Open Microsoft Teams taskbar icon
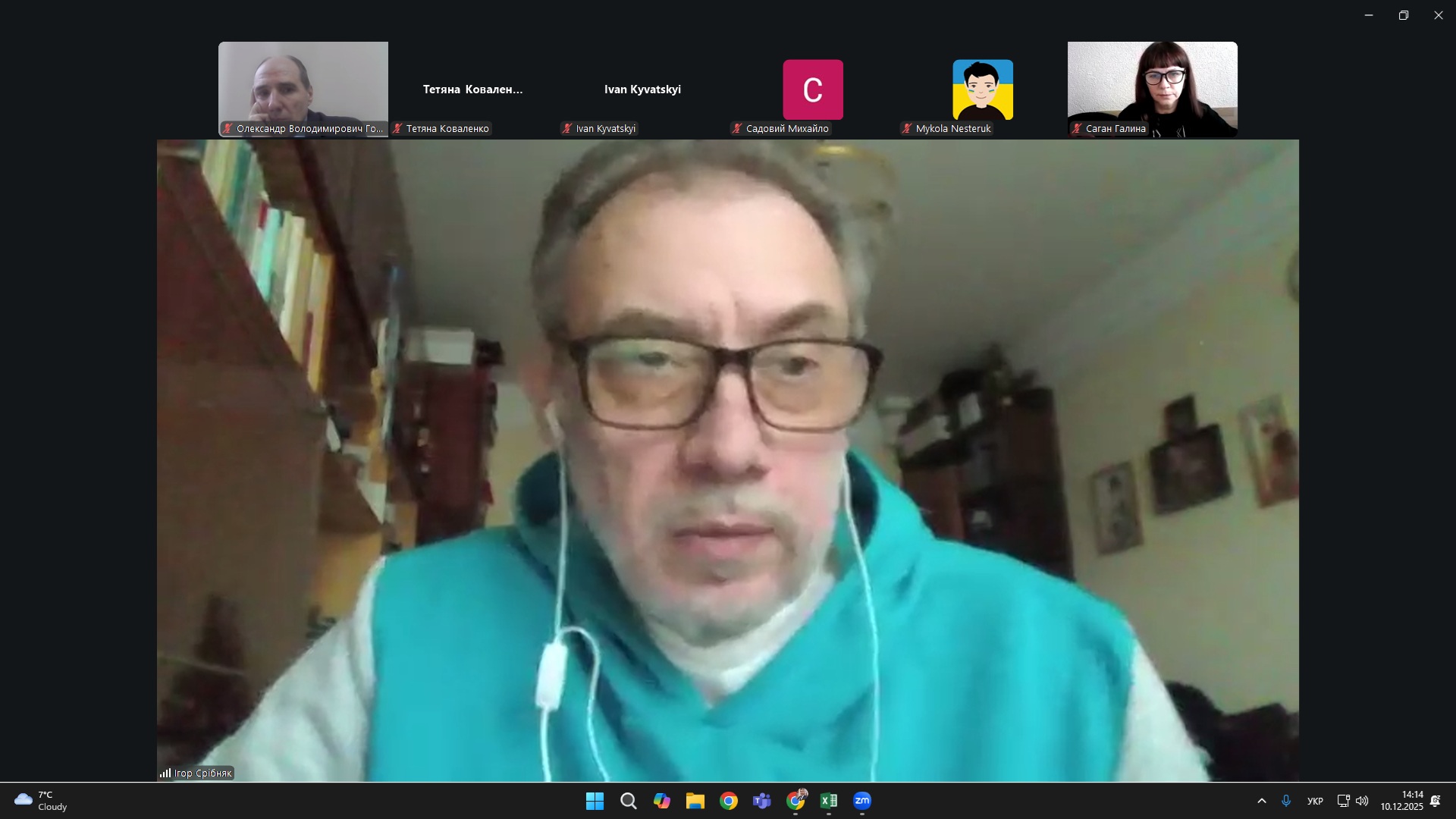1456x819 pixels. [x=761, y=801]
